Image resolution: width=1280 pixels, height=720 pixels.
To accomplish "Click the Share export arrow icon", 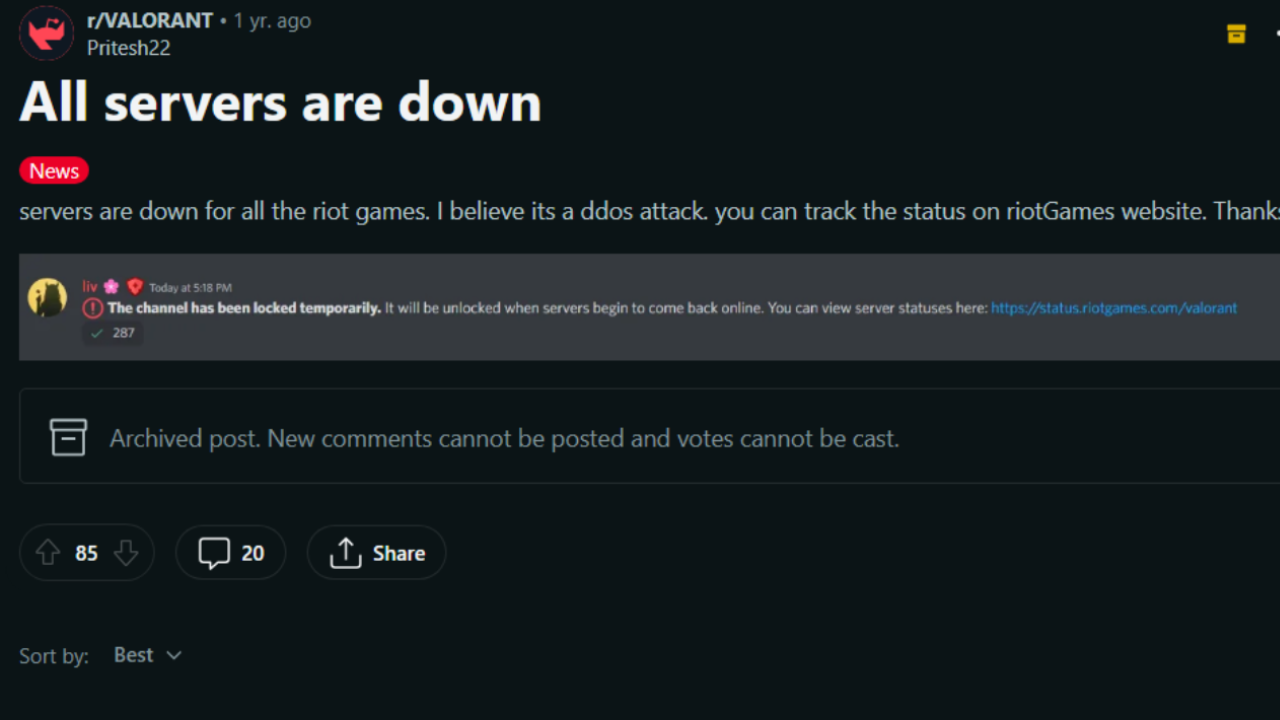I will click(345, 552).
